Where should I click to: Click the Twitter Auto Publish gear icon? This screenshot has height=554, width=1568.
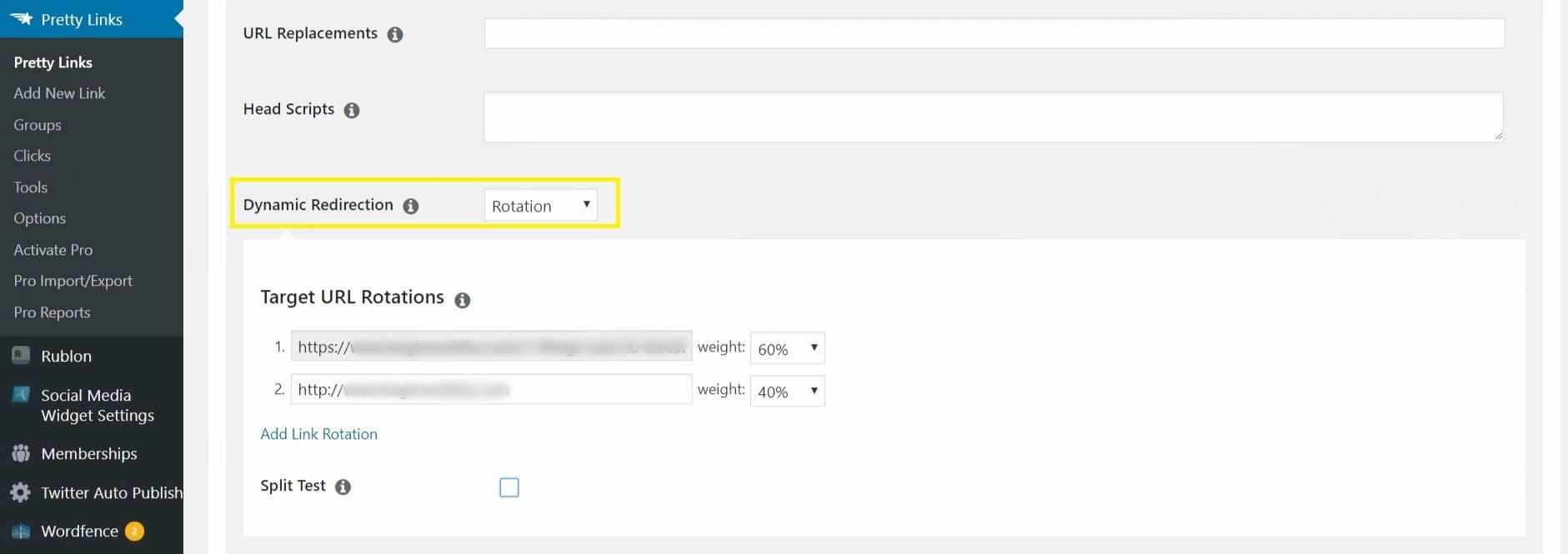coord(21,492)
